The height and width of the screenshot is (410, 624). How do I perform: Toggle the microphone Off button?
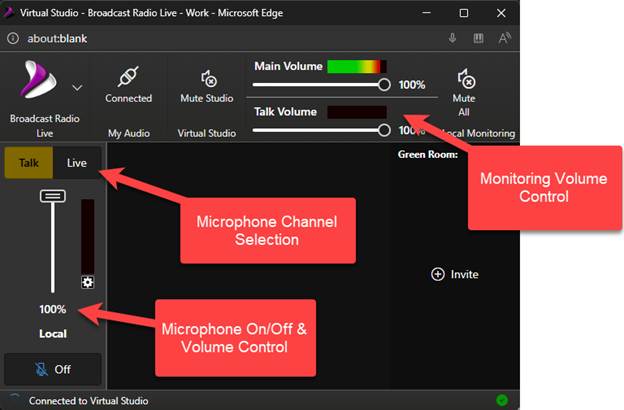pyautogui.click(x=53, y=369)
